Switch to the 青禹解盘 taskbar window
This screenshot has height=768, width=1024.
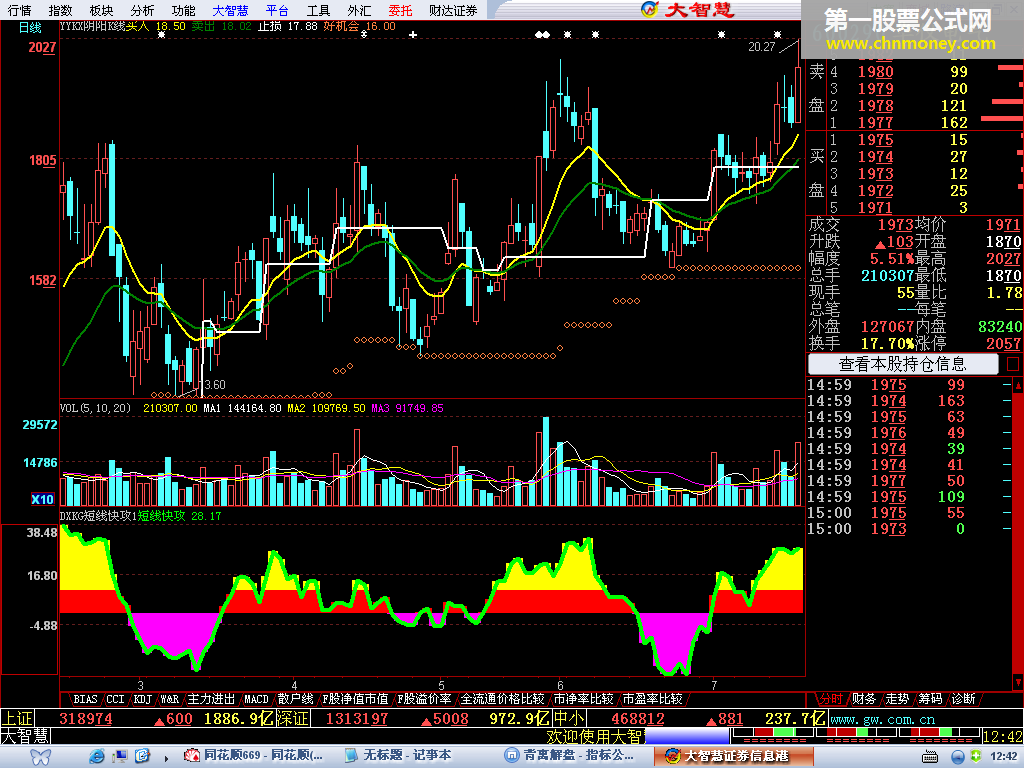coord(570,756)
